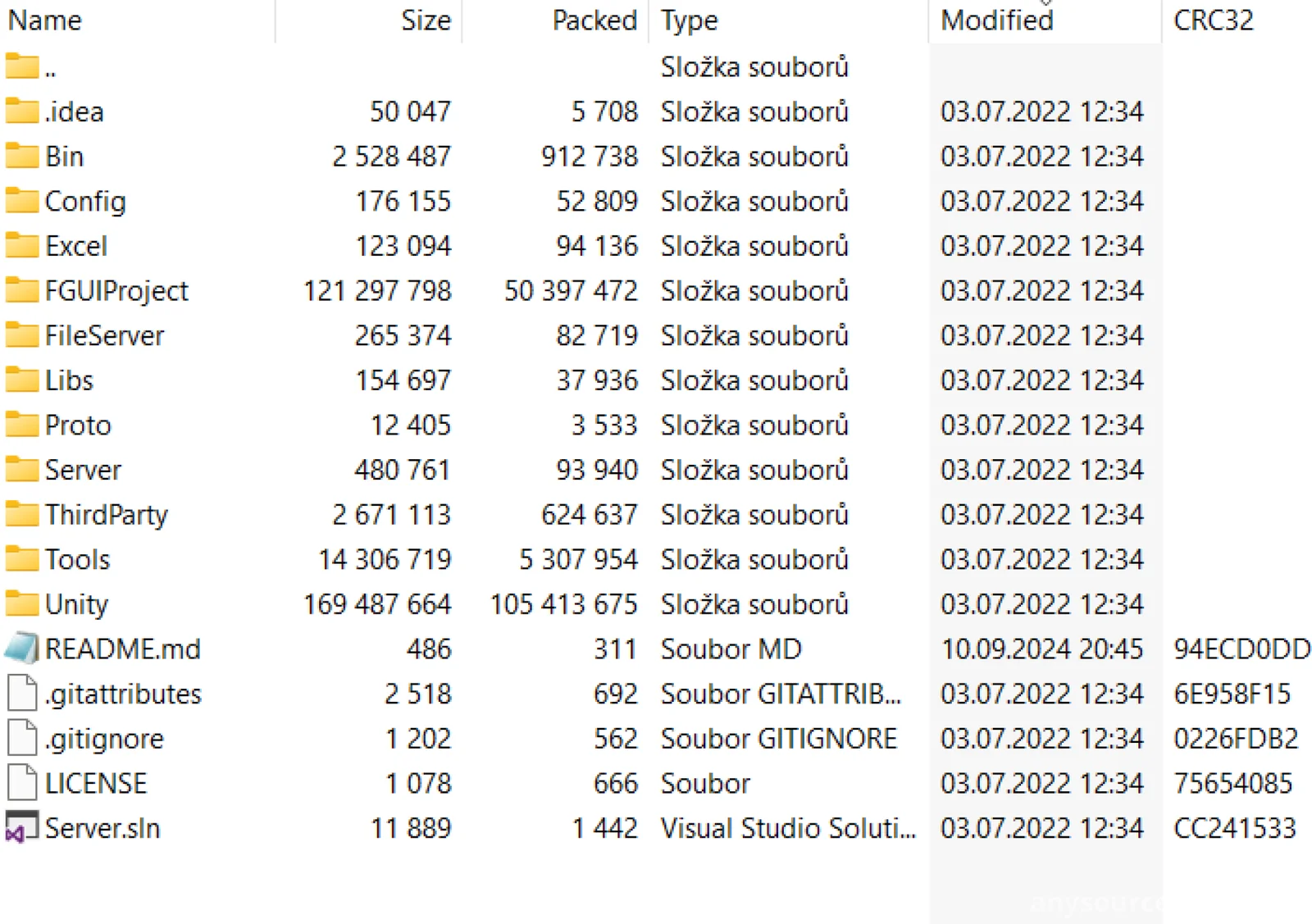
Task: Select the Proto folder name
Action: pyautogui.click(x=78, y=426)
